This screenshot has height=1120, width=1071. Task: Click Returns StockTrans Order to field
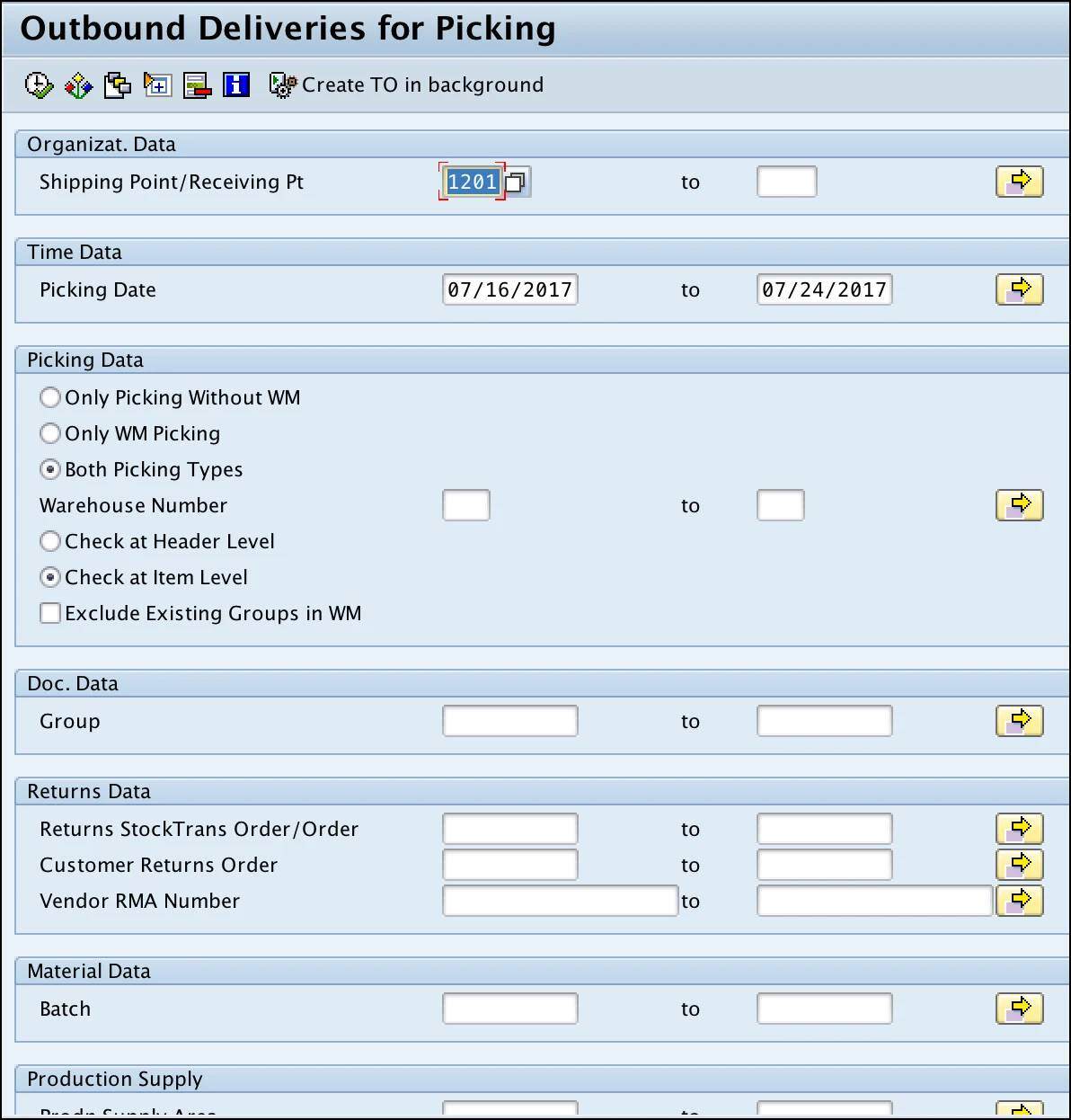[x=825, y=829]
